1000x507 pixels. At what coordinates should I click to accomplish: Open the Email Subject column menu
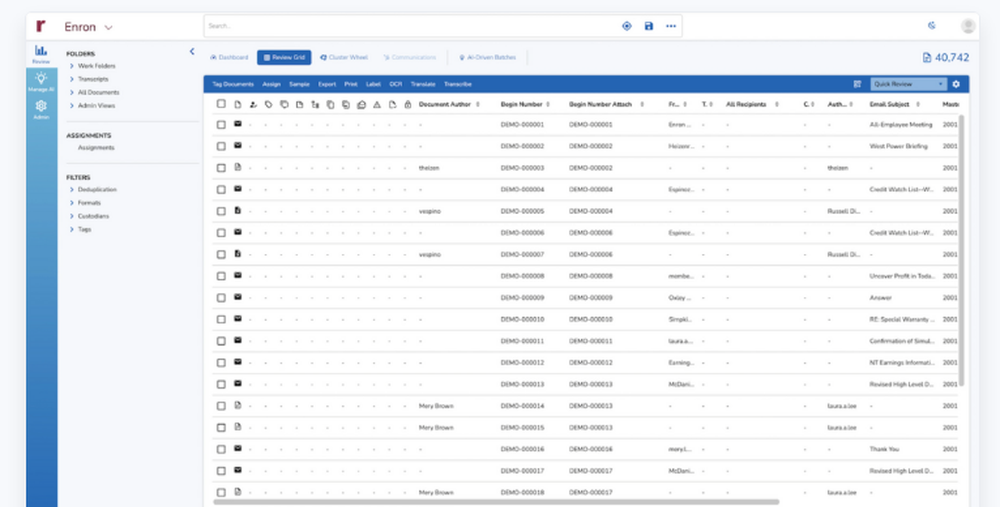(x=918, y=104)
